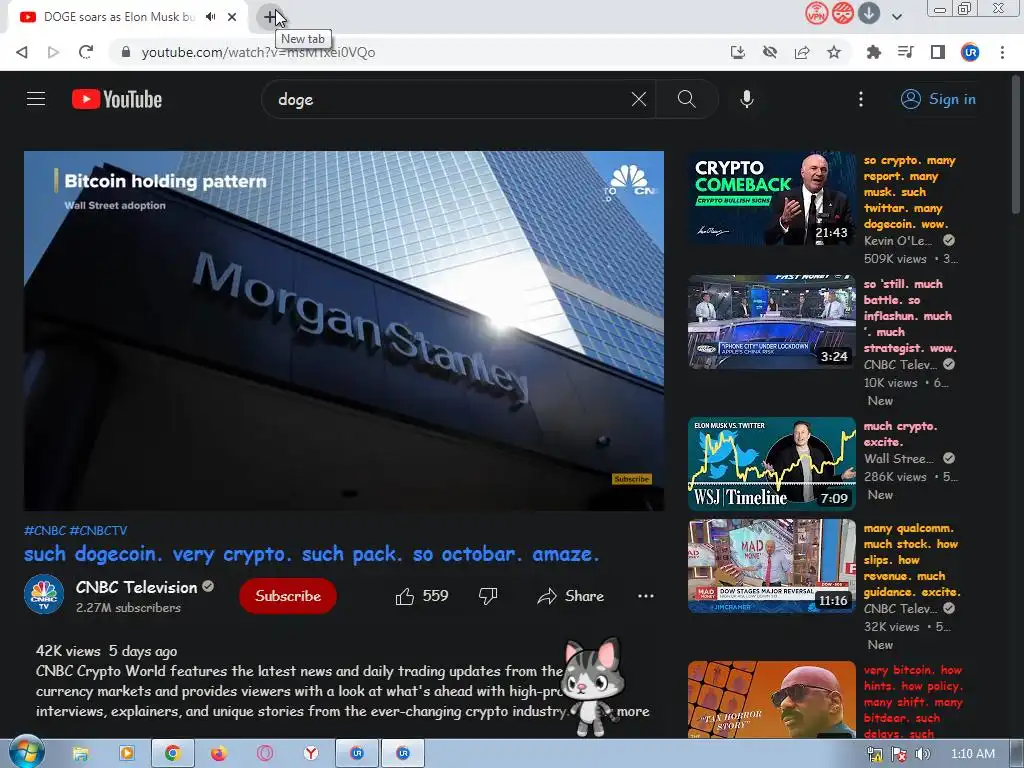Share this page via address bar share icon
1024x768 pixels.
[x=802, y=52]
